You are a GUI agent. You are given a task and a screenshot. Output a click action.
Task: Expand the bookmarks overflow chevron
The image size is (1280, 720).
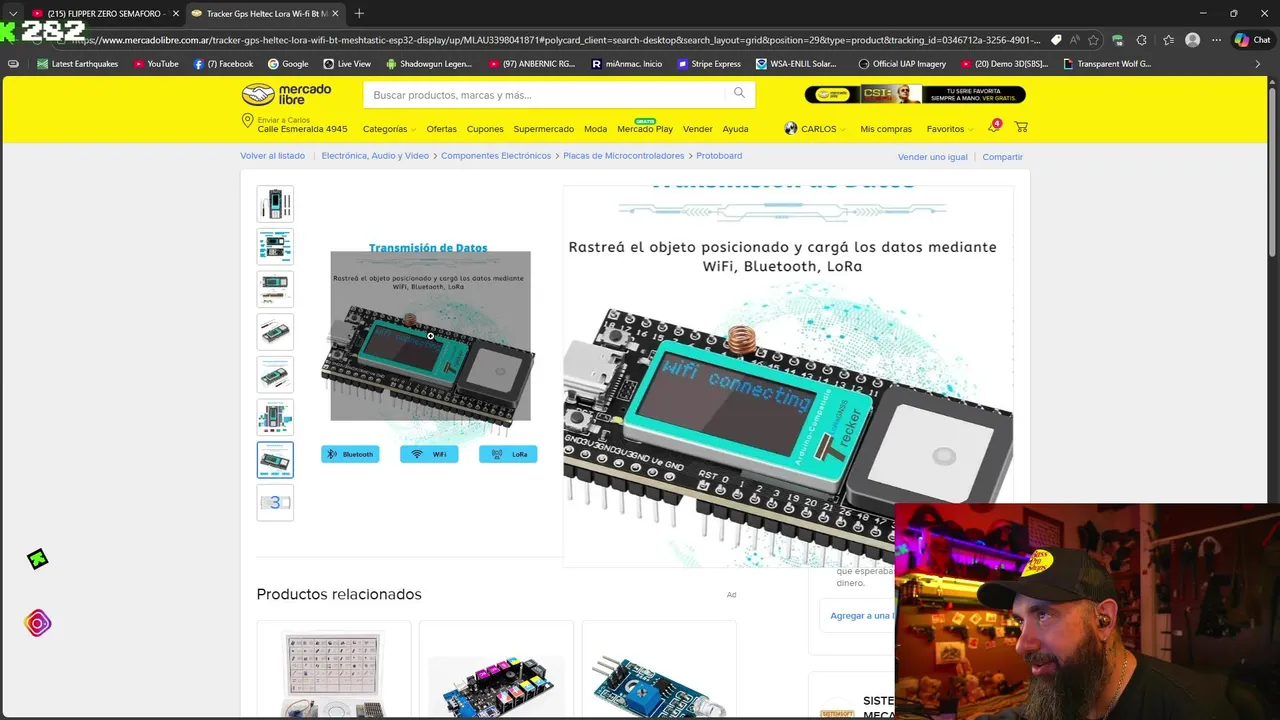[1258, 64]
